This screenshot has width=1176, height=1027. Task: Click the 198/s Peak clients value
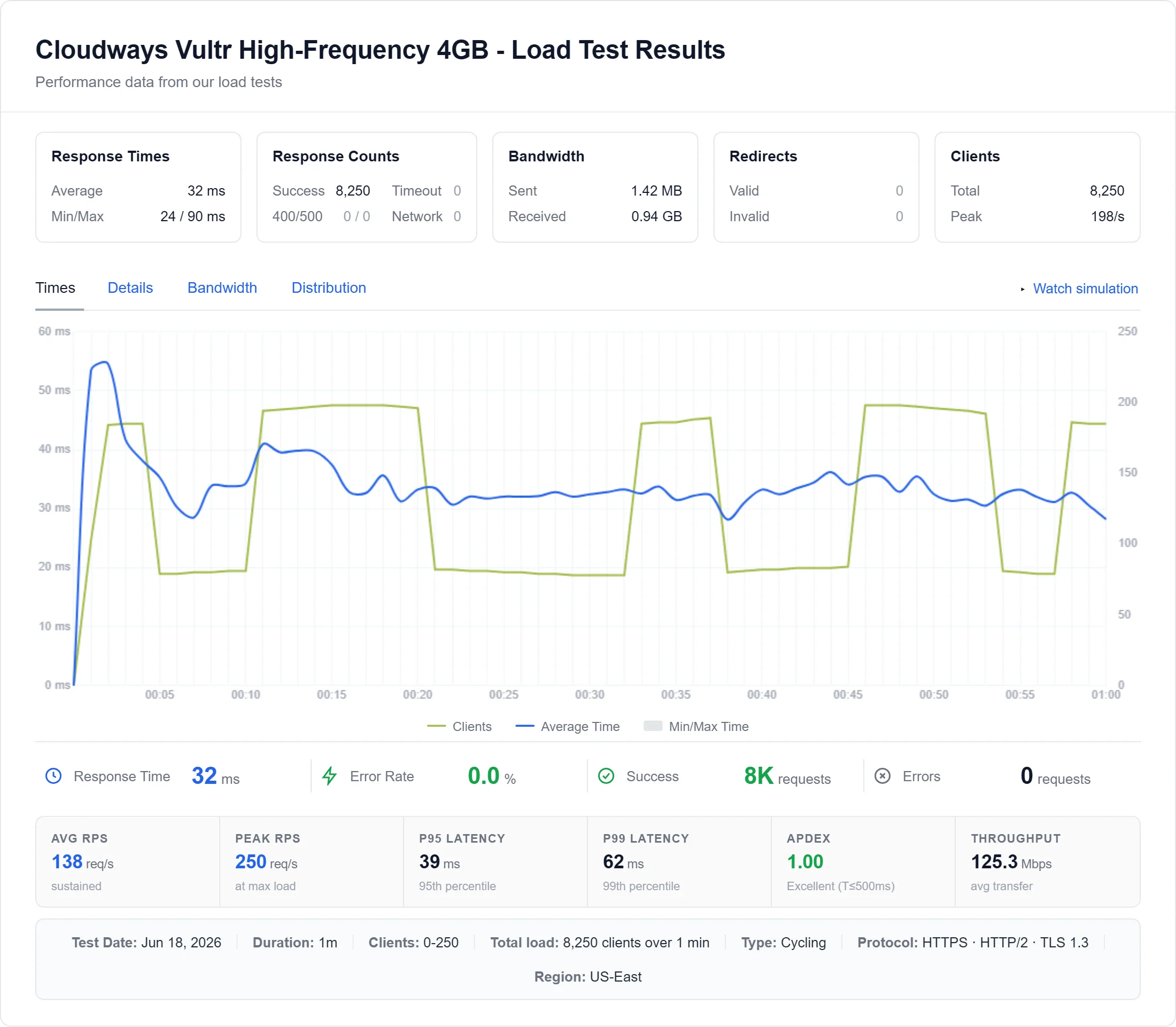tap(1107, 216)
